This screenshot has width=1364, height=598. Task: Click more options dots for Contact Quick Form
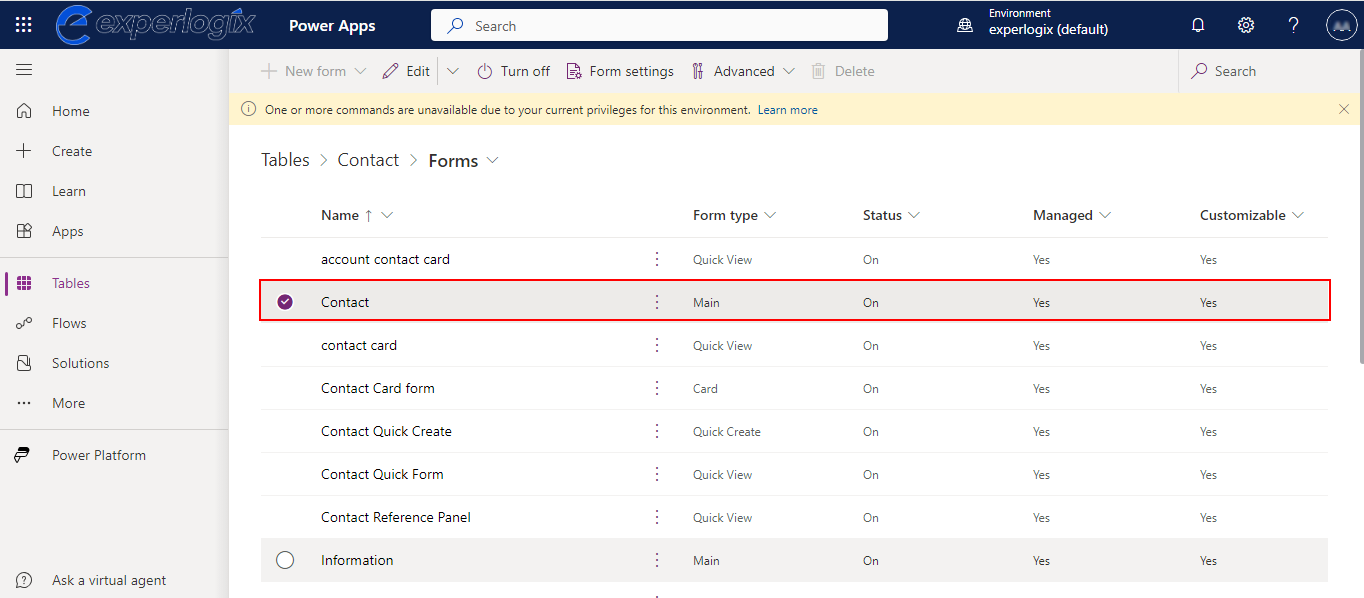pyautogui.click(x=657, y=474)
